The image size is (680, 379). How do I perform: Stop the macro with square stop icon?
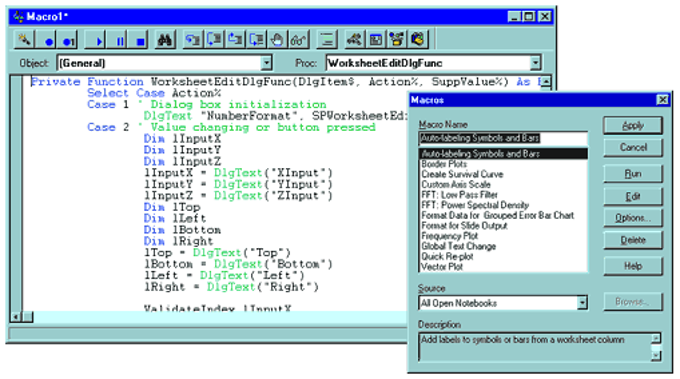pos(140,40)
